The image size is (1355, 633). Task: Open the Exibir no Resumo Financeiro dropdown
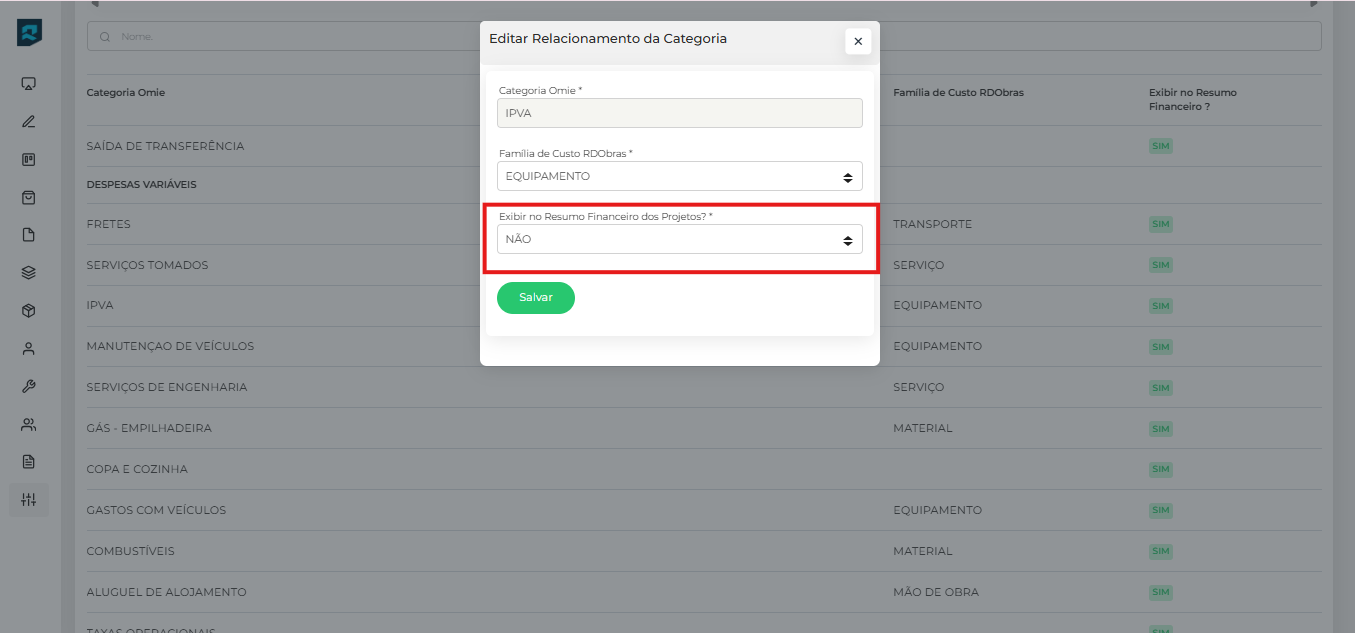tap(679, 240)
